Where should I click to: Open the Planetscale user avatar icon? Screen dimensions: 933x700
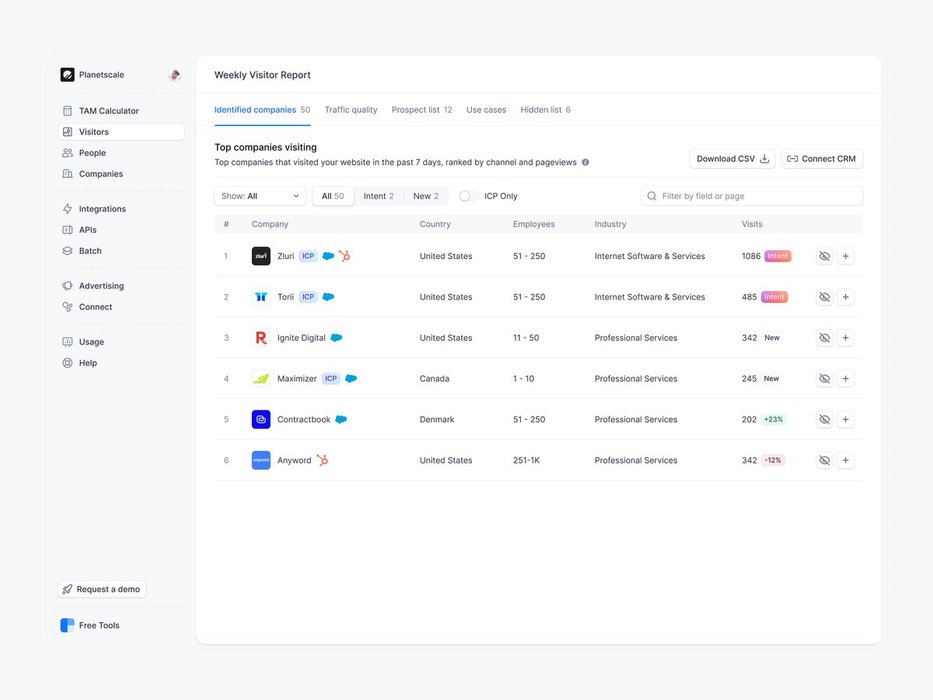coord(175,75)
